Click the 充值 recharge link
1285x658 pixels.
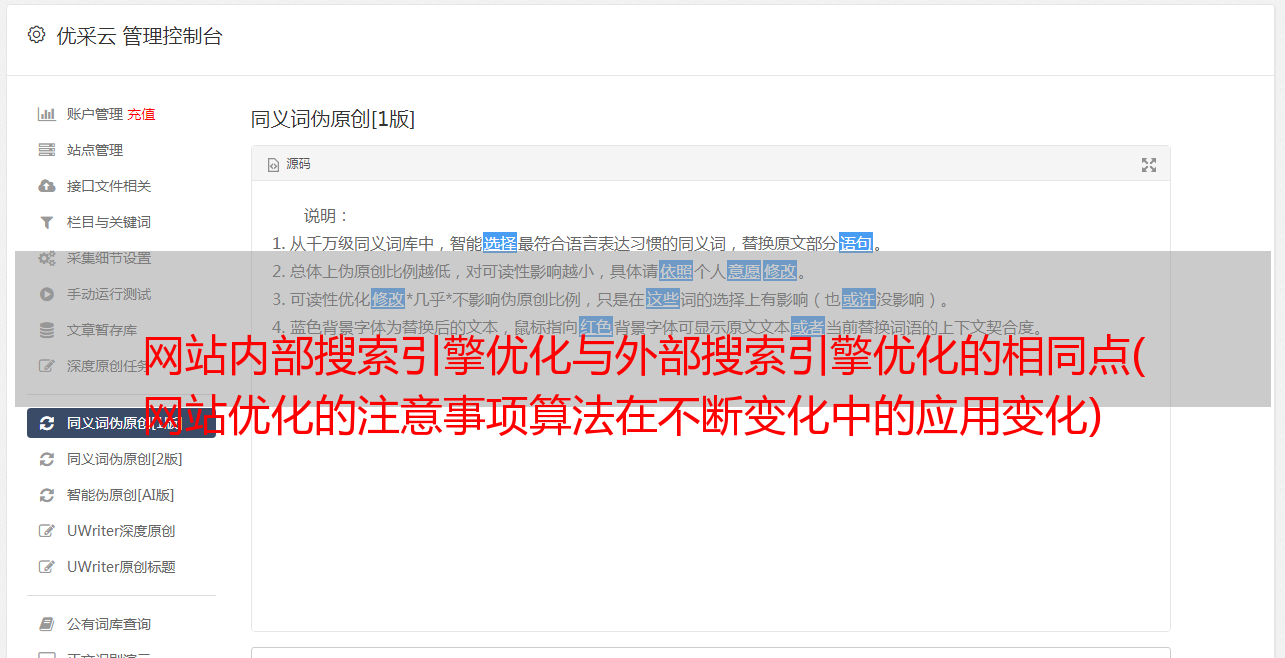(x=141, y=114)
